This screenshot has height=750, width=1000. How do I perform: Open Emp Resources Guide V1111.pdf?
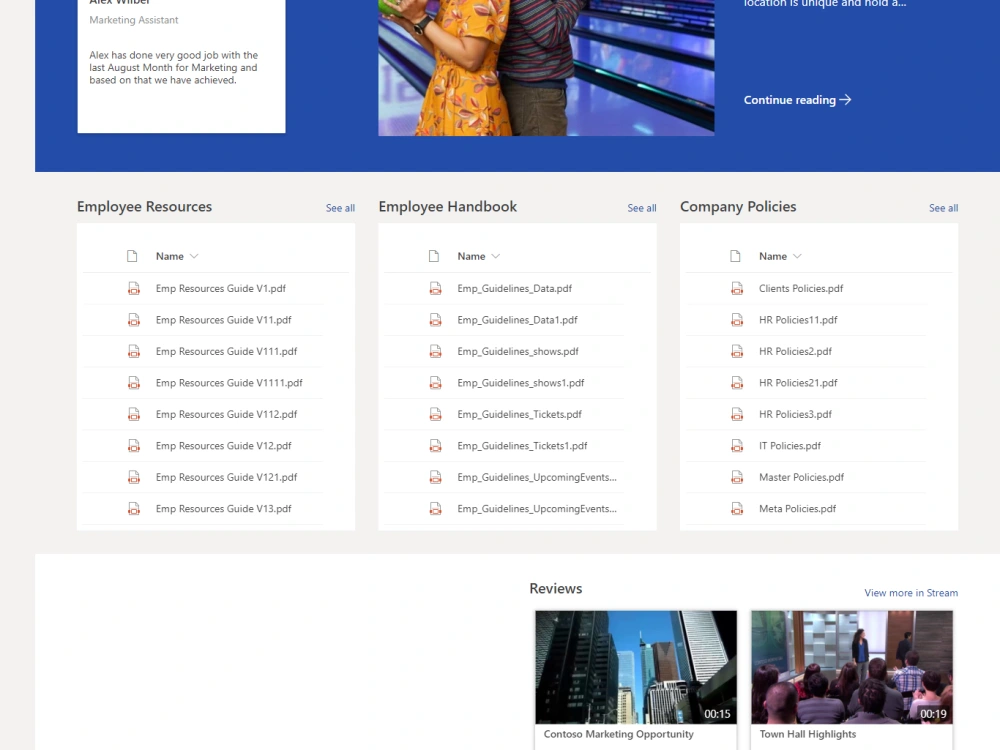click(x=229, y=383)
